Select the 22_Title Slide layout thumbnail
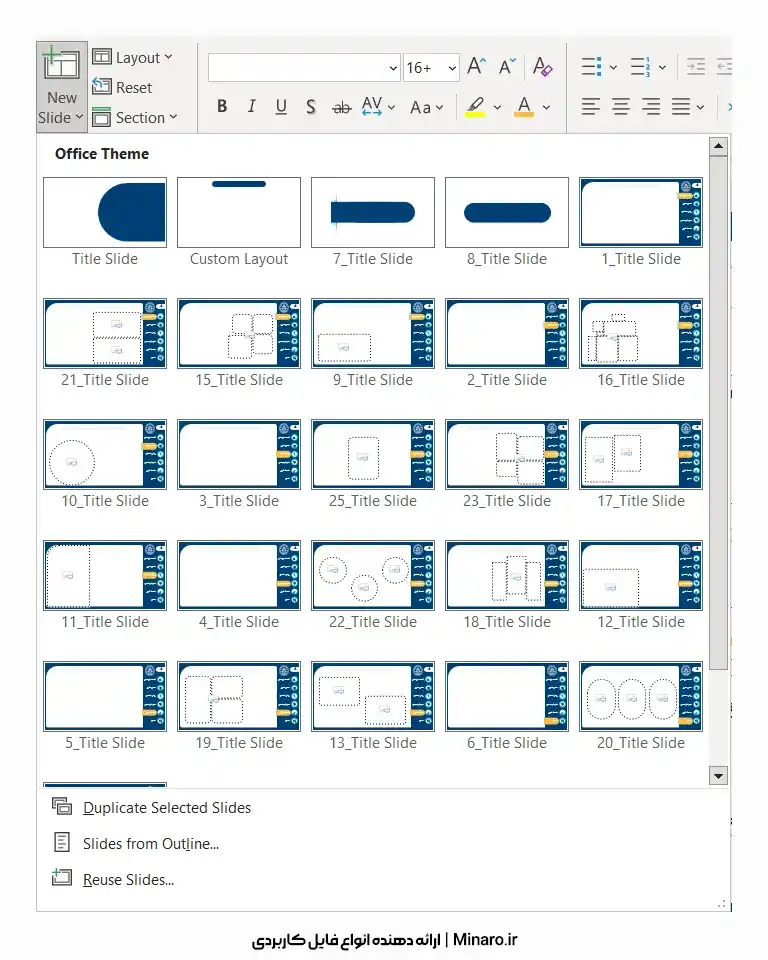768x960 pixels. [x=373, y=576]
